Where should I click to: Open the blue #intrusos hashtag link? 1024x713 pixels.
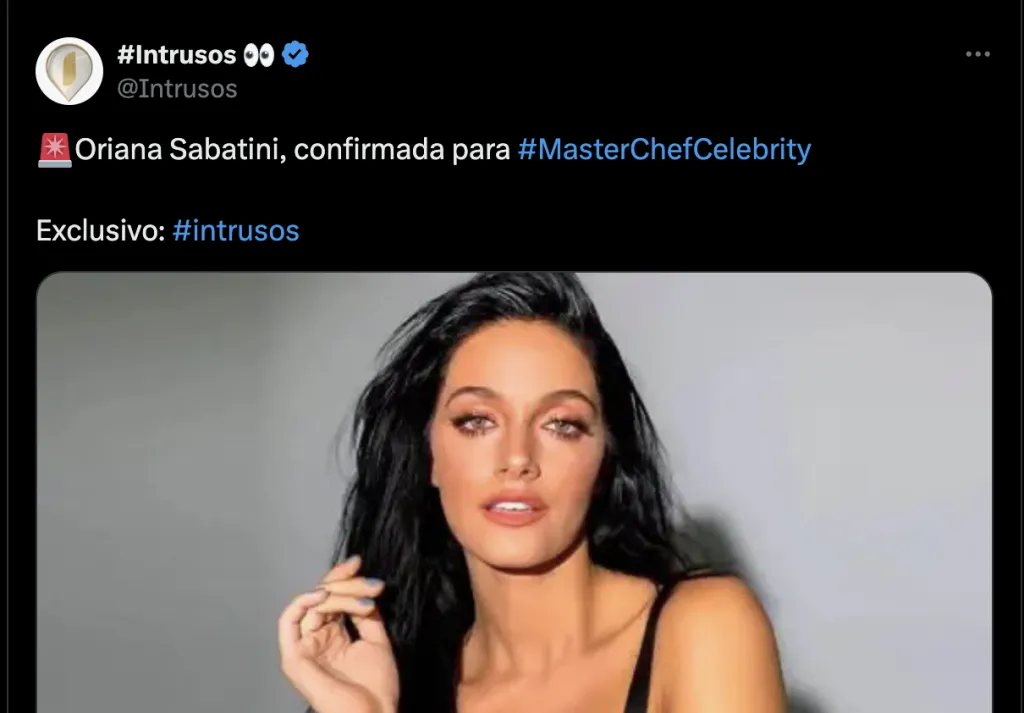[236, 230]
